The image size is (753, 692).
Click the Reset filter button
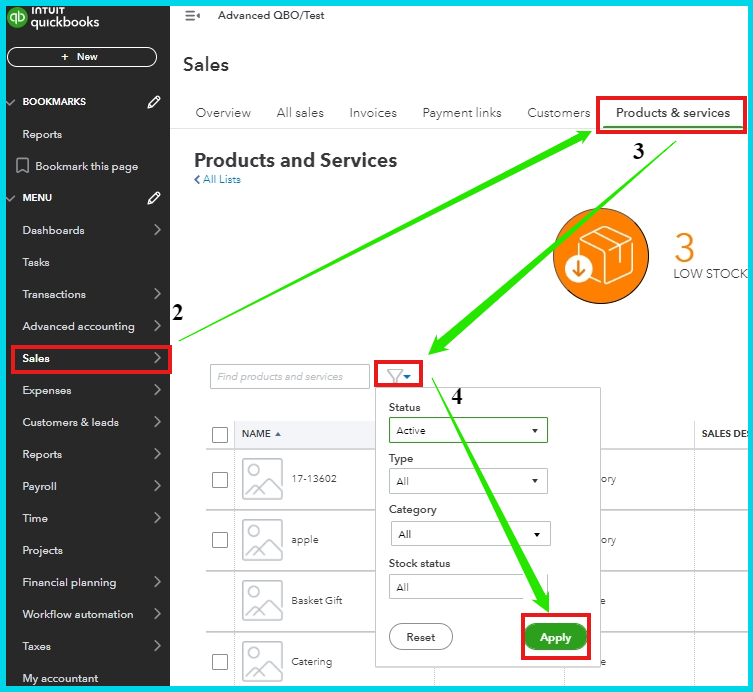[x=421, y=637]
